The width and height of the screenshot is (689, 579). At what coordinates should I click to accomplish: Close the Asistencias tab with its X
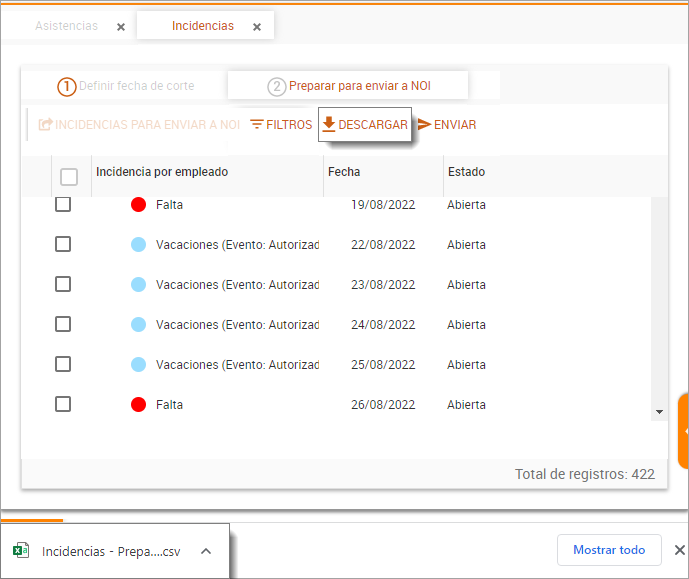tap(121, 27)
